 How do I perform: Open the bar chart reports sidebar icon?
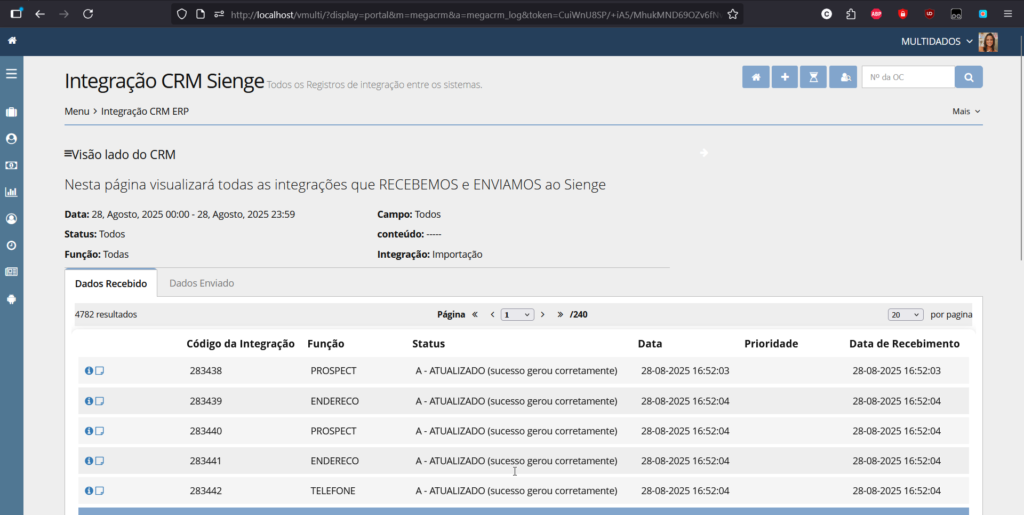pos(11,192)
